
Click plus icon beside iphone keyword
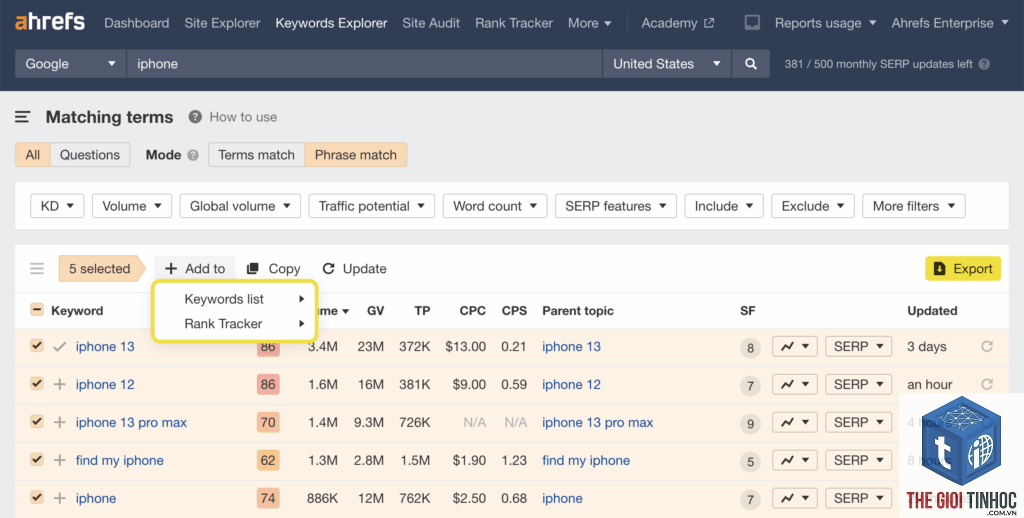(x=59, y=498)
